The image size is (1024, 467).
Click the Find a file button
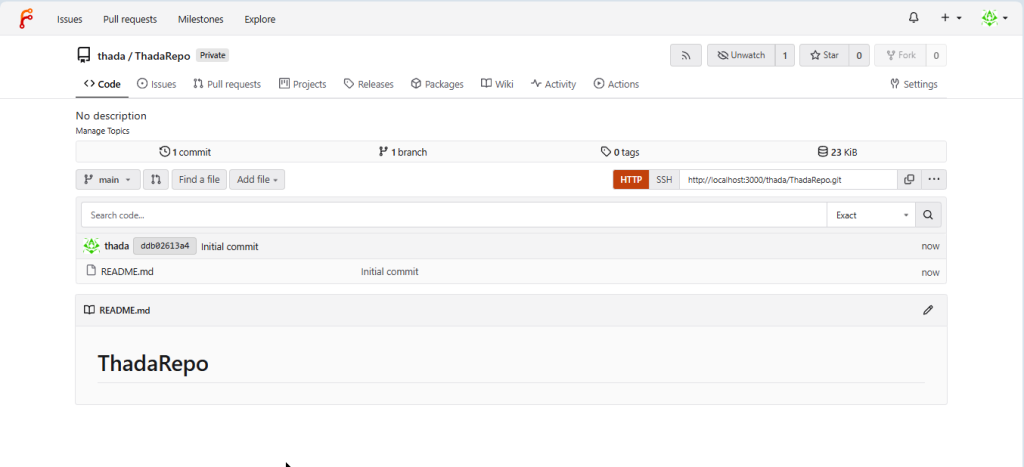point(199,180)
